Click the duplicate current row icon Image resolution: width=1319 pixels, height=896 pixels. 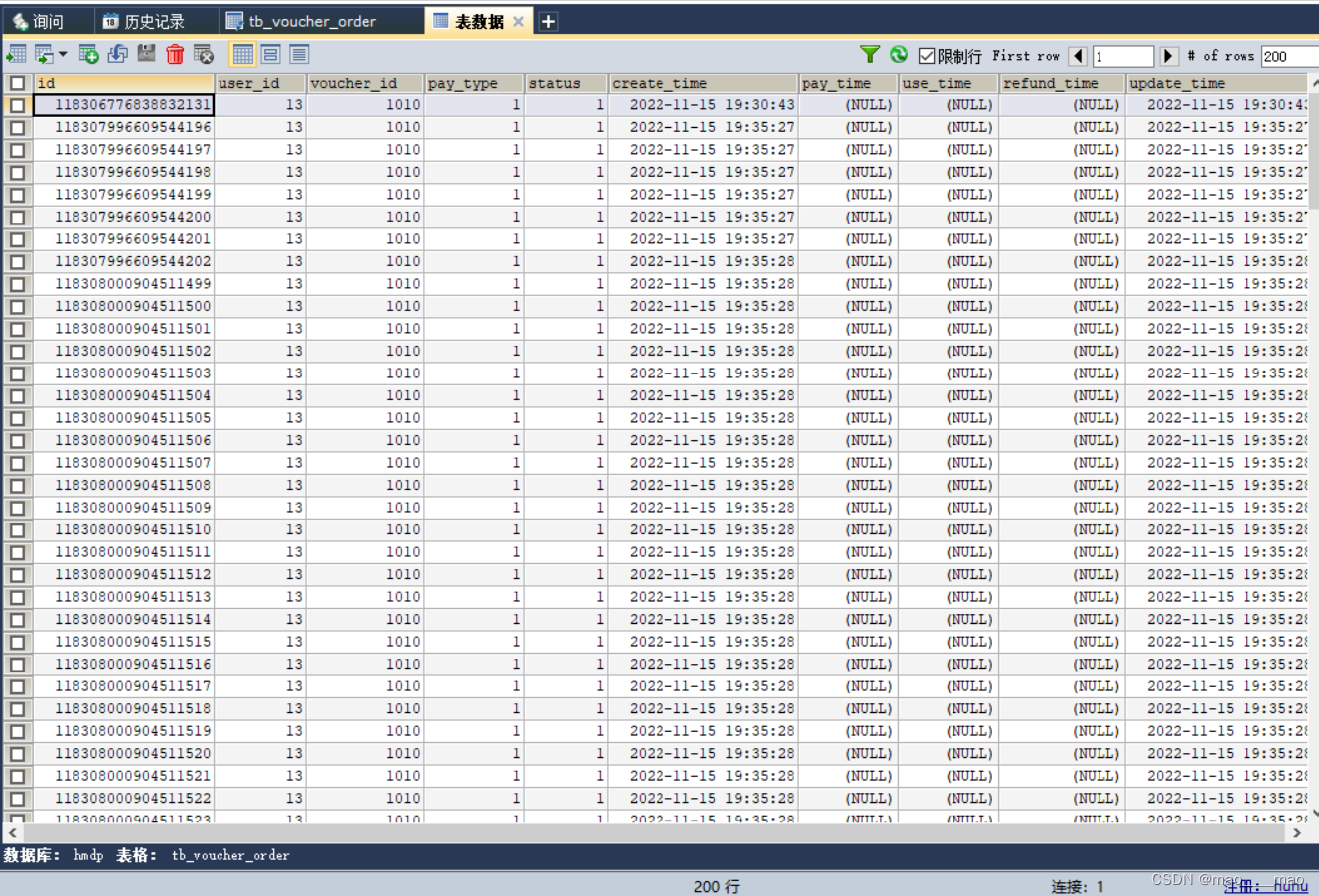(117, 54)
